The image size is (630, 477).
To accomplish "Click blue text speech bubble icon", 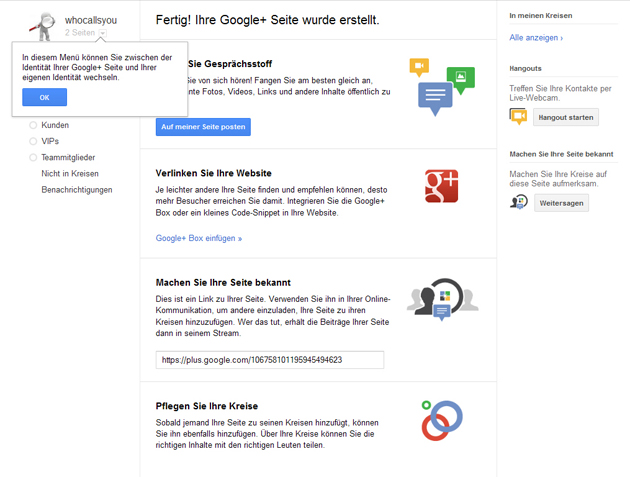I will click(x=435, y=98).
